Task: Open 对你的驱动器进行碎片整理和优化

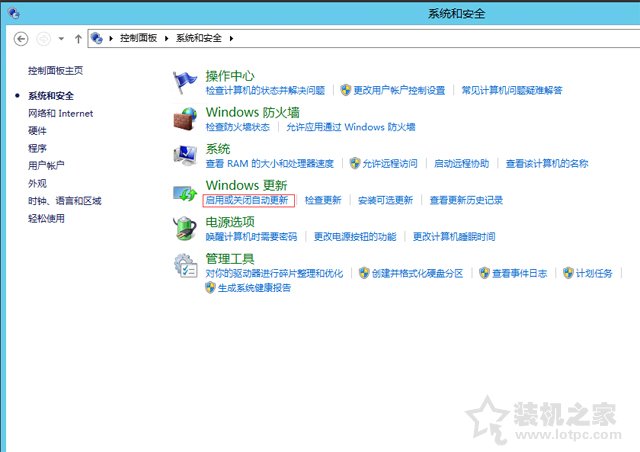Action: pos(274,273)
